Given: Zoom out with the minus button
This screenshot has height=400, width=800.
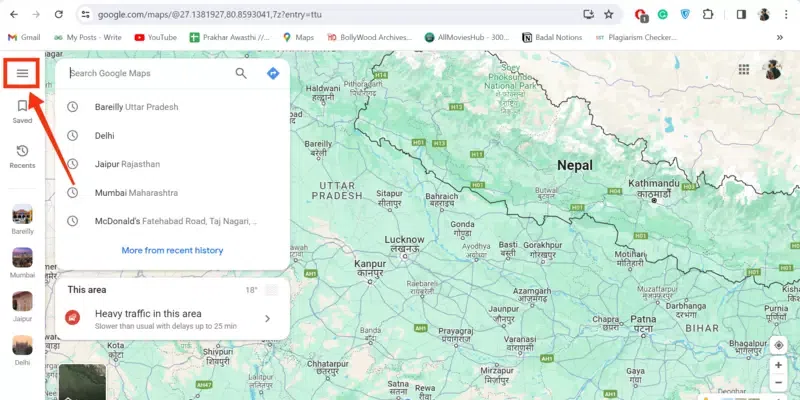Looking at the screenshot, I should (x=779, y=383).
